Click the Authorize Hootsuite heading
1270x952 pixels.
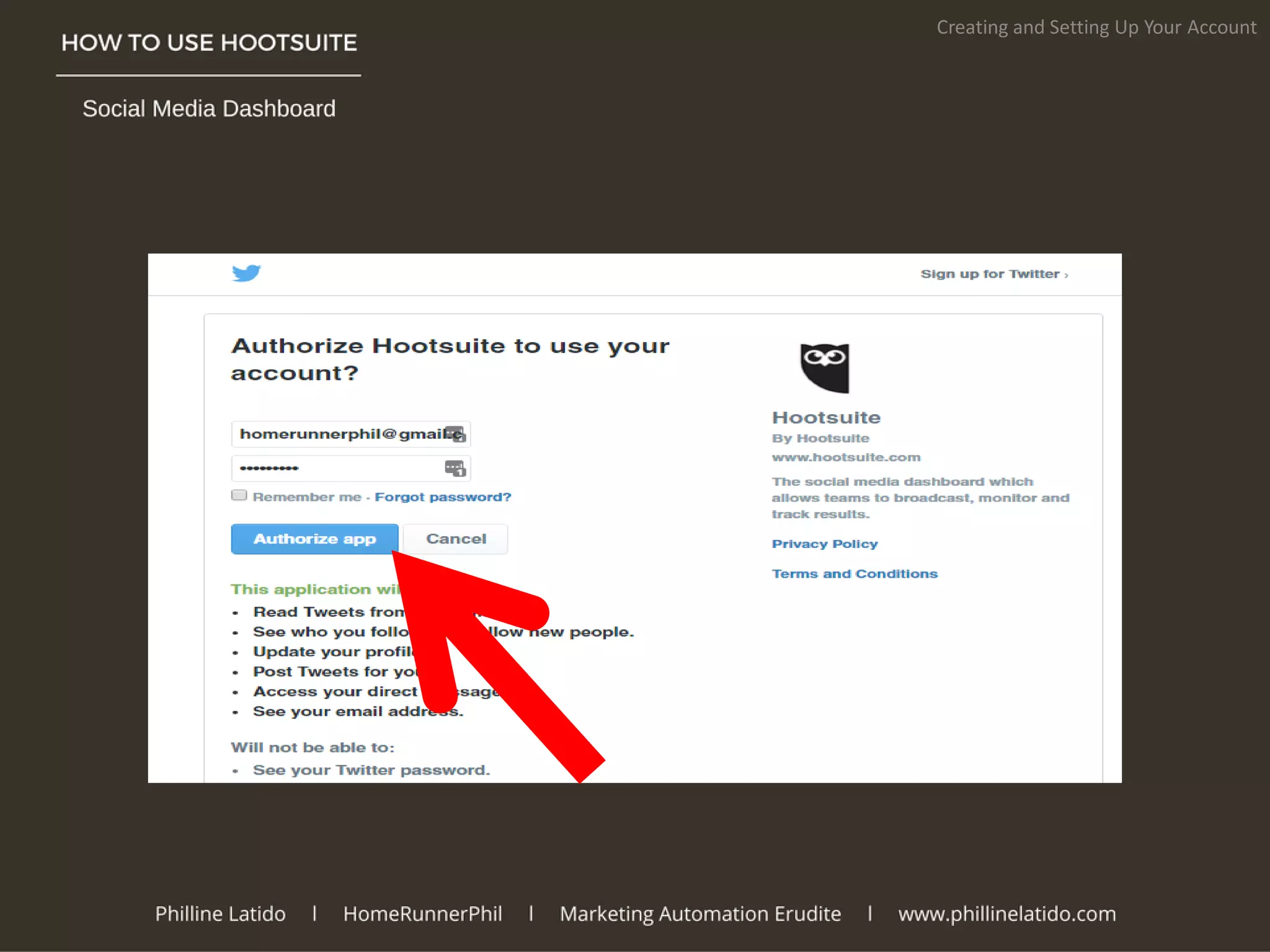point(450,359)
